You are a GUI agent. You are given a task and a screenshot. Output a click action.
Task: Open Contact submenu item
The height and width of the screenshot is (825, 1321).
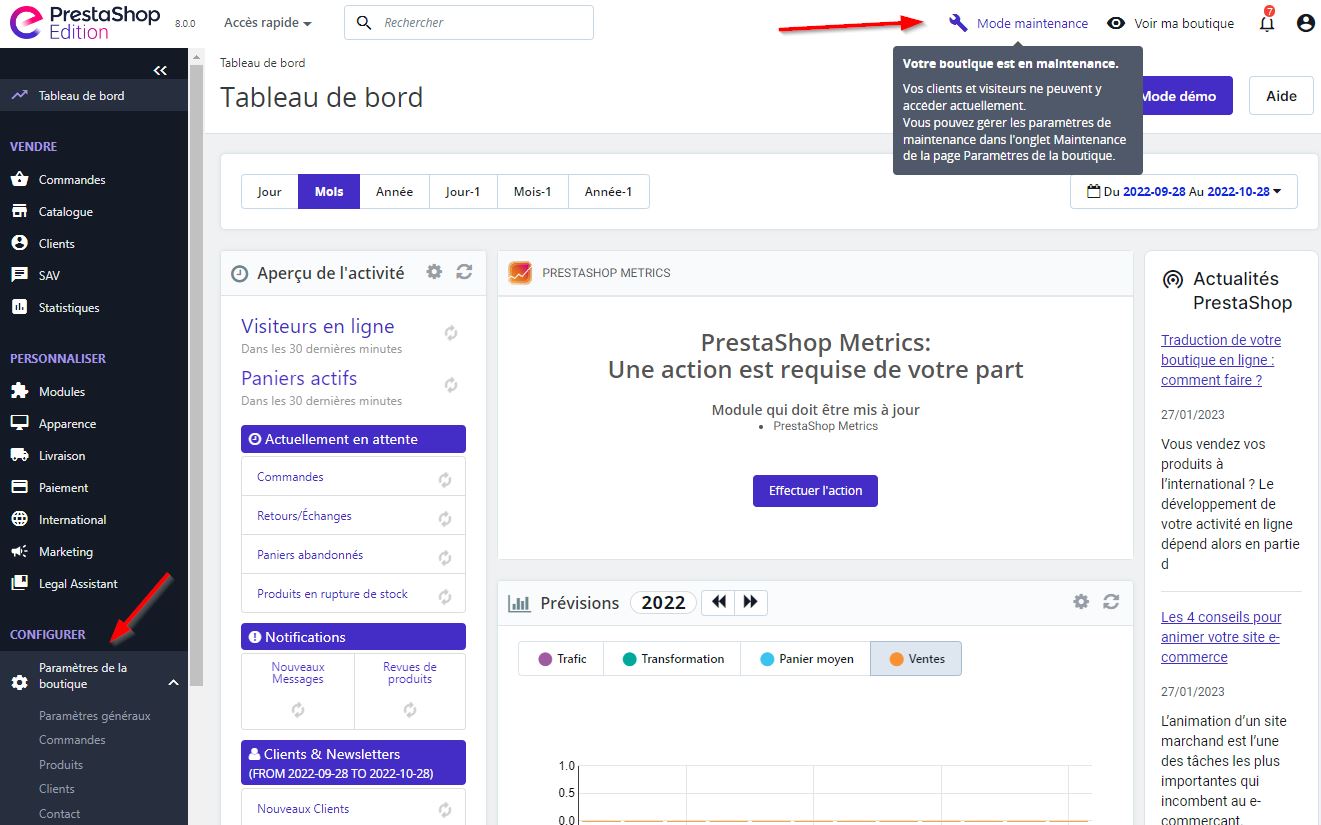point(59,814)
